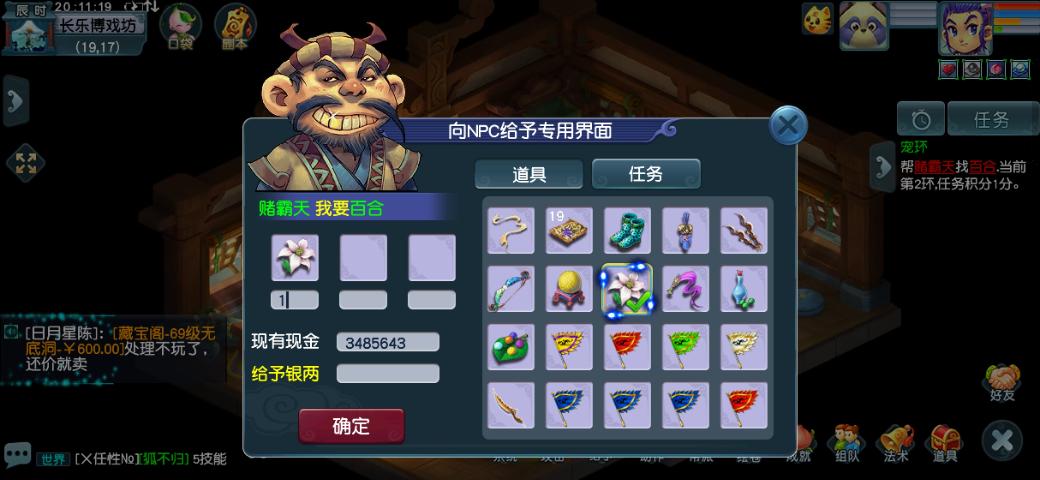Image resolution: width=1040 pixels, height=480 pixels.
Task: Select the blue potion bottle item
Action: pos(744,288)
